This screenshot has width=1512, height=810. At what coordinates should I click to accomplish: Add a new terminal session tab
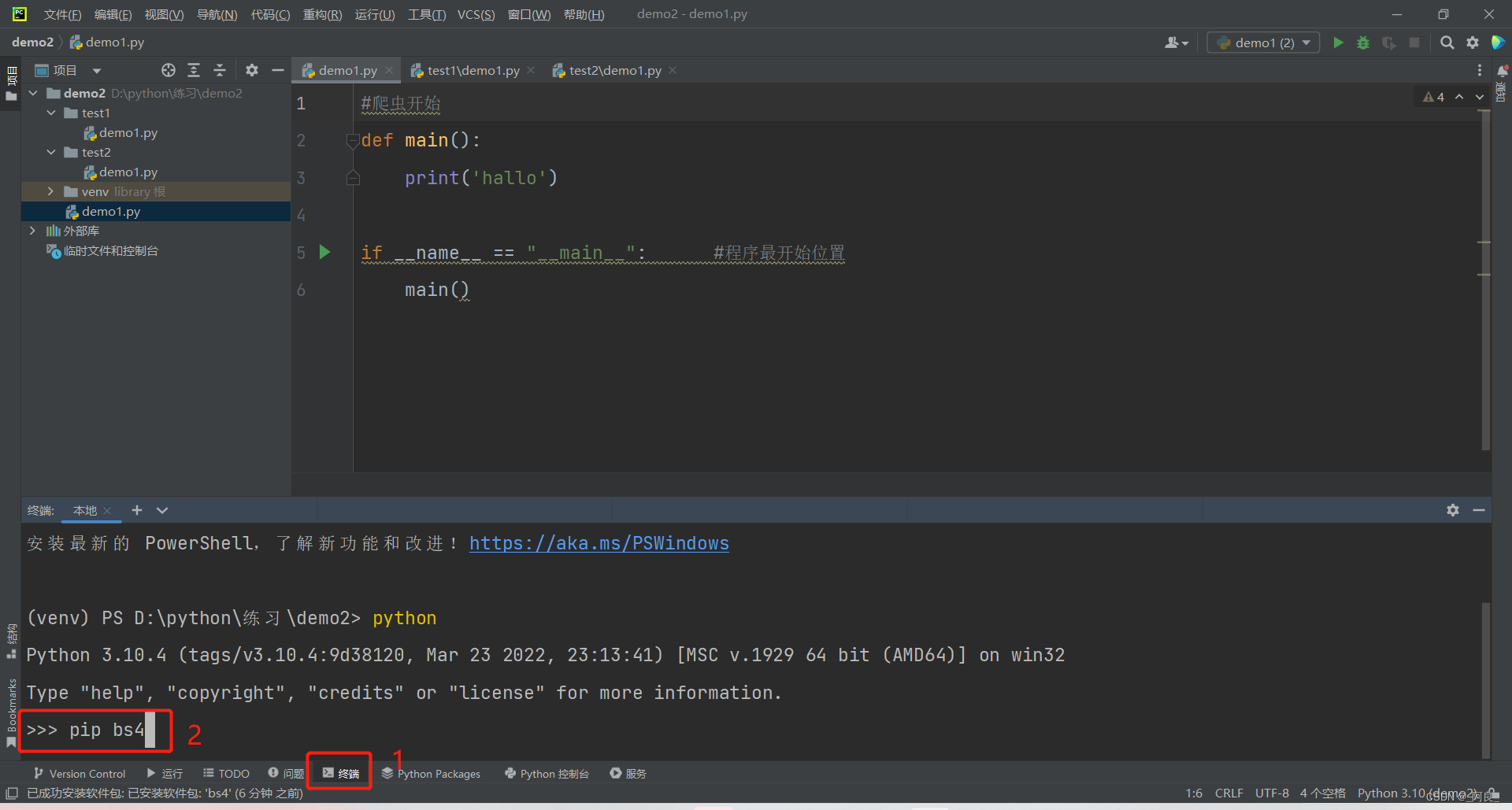pyautogui.click(x=136, y=510)
